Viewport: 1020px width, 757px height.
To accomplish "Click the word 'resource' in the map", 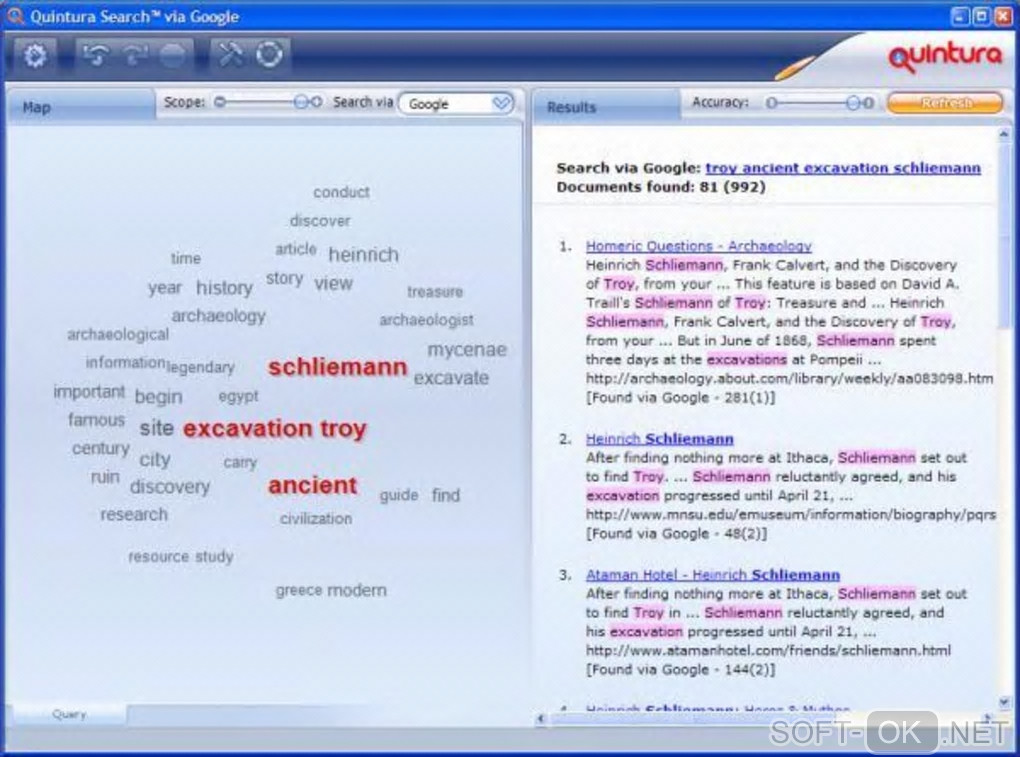I will pyautogui.click(x=159, y=557).
